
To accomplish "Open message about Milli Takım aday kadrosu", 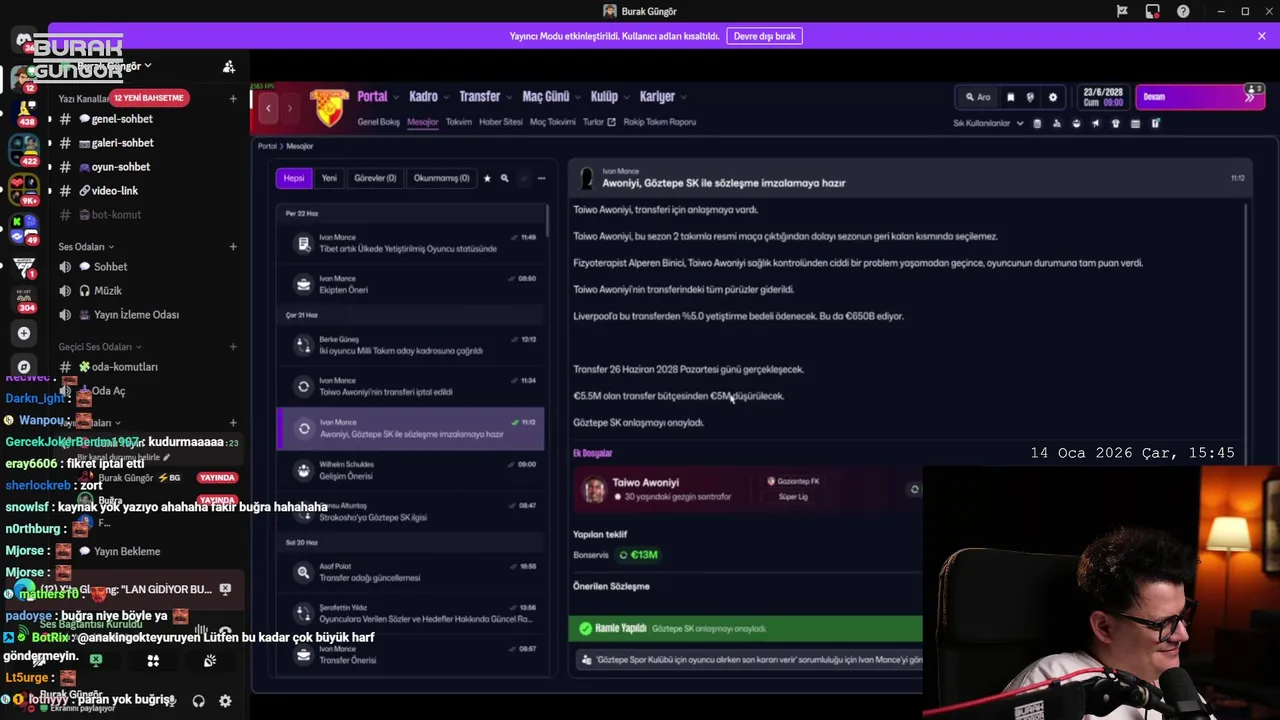I will click(411, 345).
